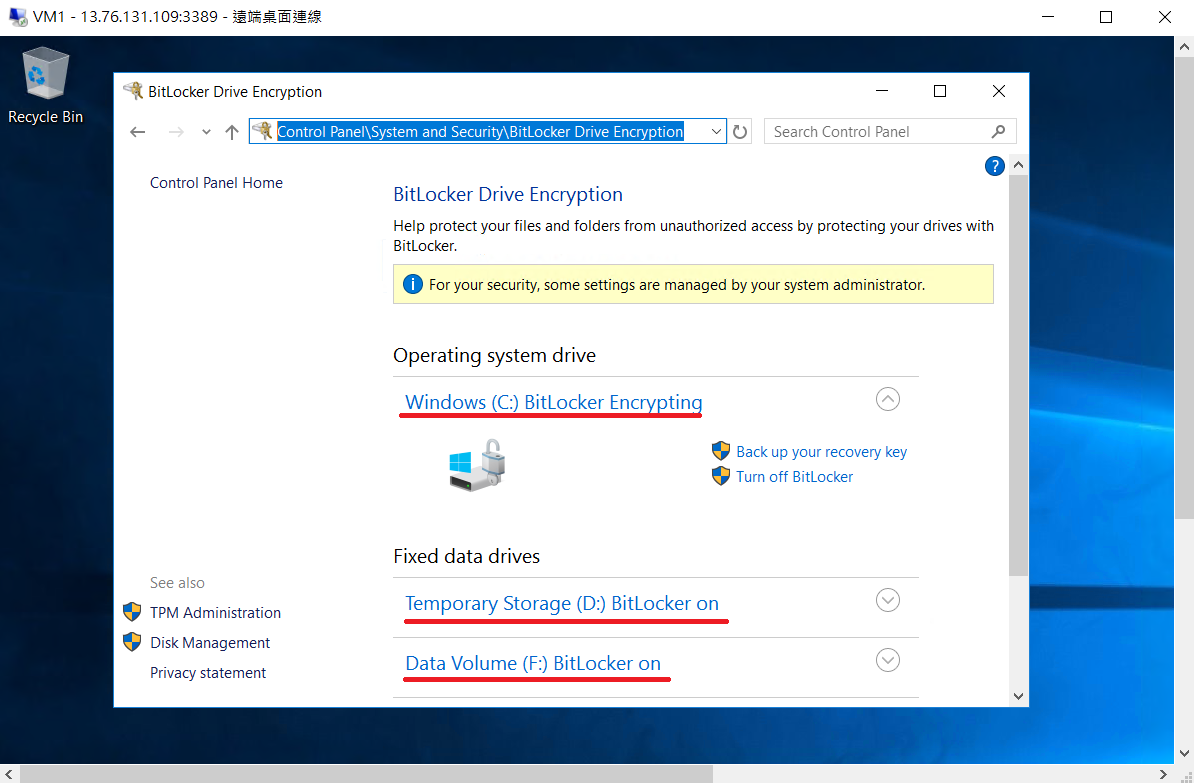Open the Privacy statement link
Image resolution: width=1194 pixels, height=783 pixels.
point(208,673)
